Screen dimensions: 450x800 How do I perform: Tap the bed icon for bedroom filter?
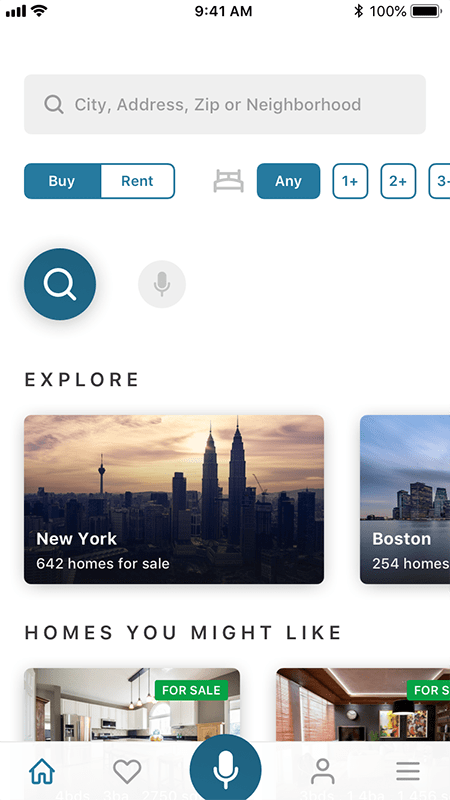pyautogui.click(x=229, y=181)
